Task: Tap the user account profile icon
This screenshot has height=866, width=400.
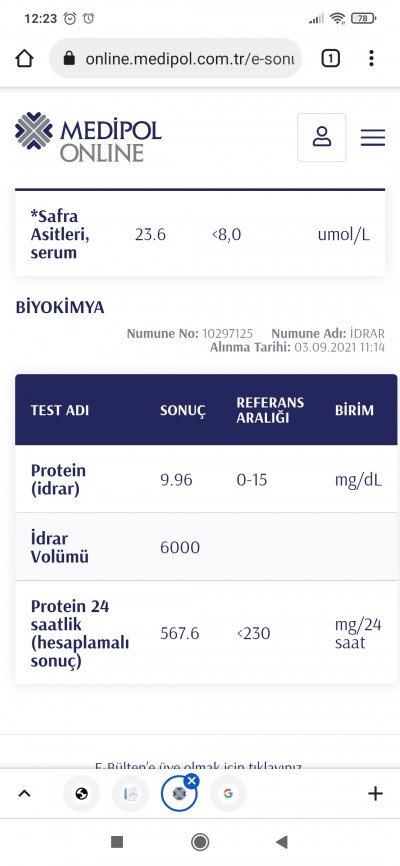Action: click(x=322, y=138)
